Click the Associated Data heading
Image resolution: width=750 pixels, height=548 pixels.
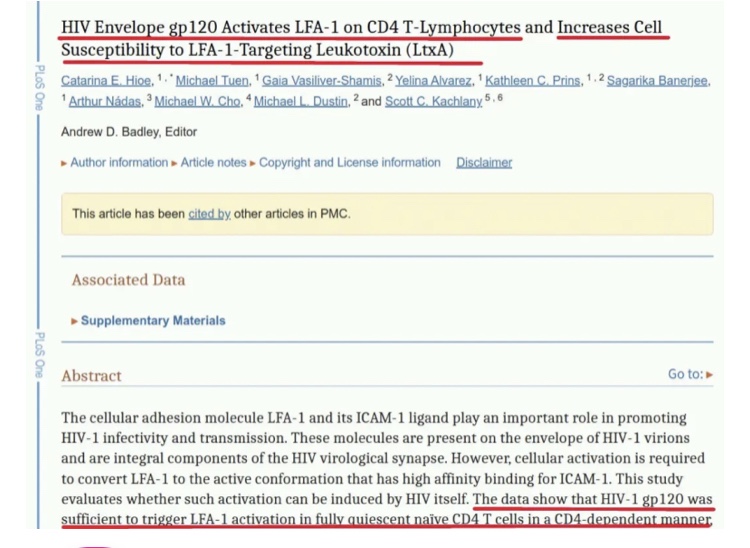coord(128,281)
